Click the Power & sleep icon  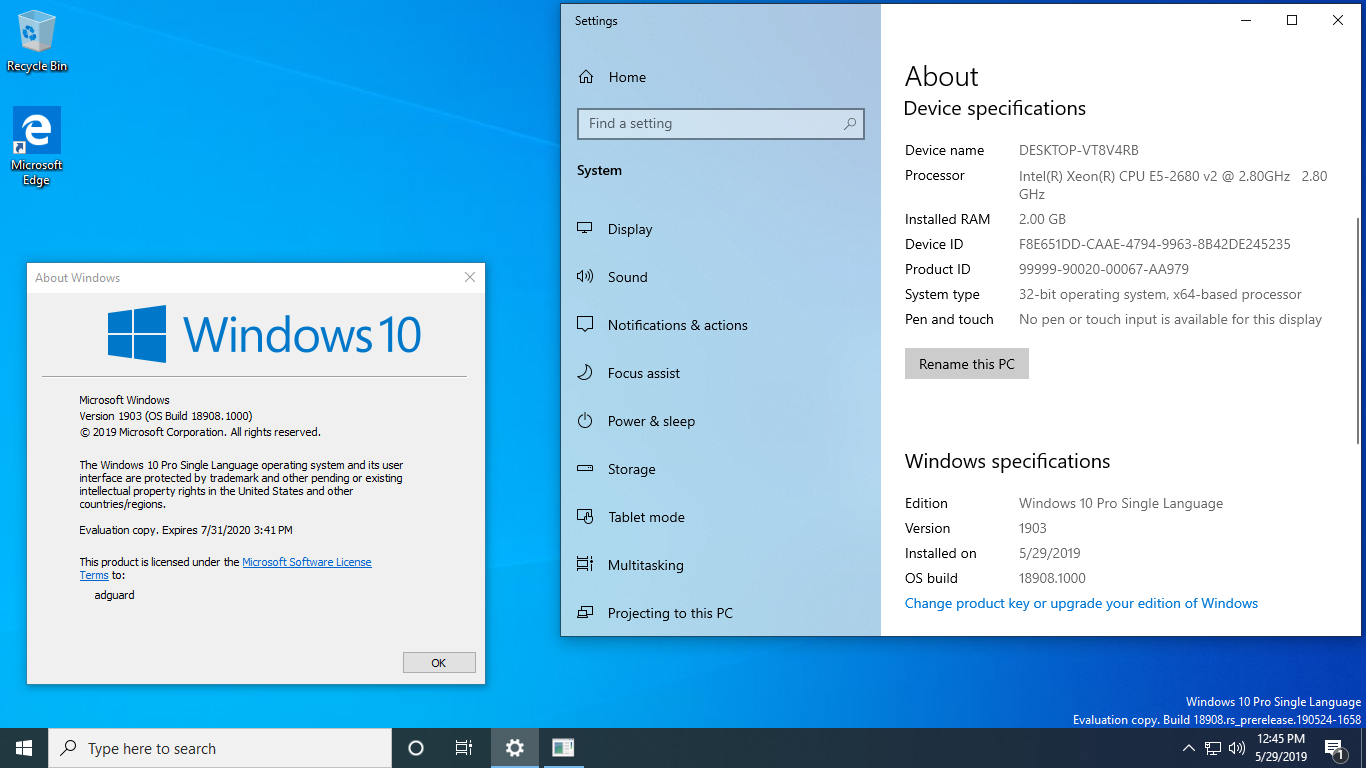tap(585, 421)
